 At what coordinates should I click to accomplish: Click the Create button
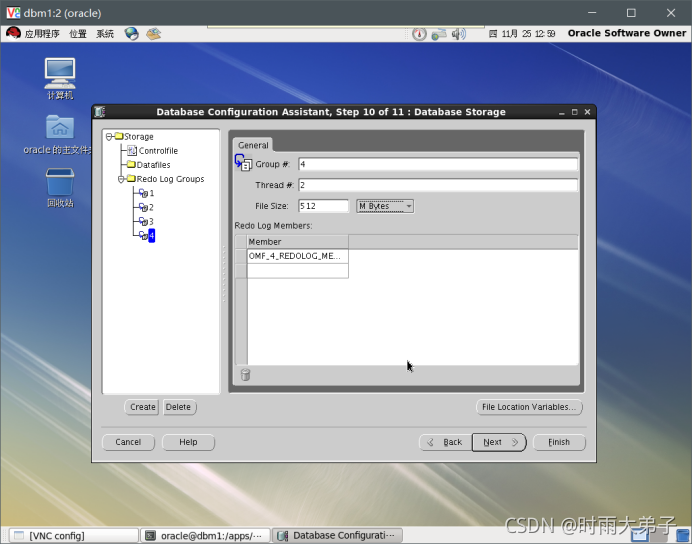click(143, 407)
